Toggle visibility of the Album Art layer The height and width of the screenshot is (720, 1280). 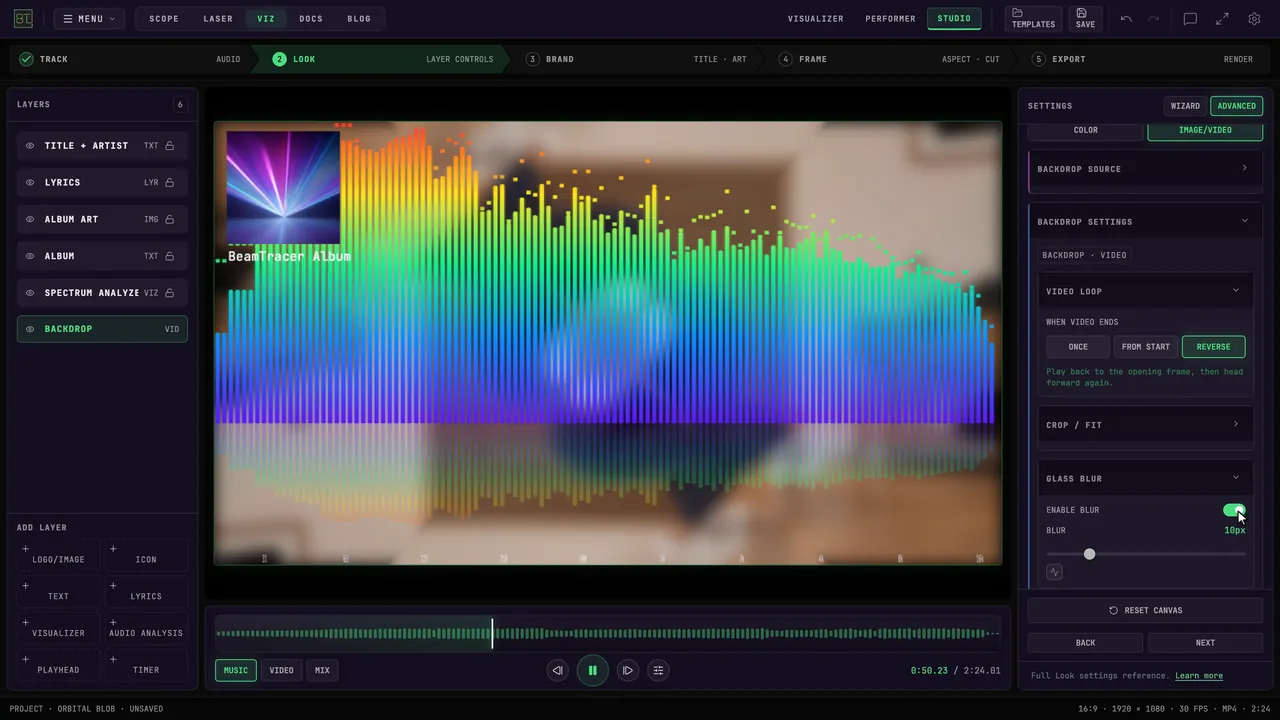tap(30, 219)
